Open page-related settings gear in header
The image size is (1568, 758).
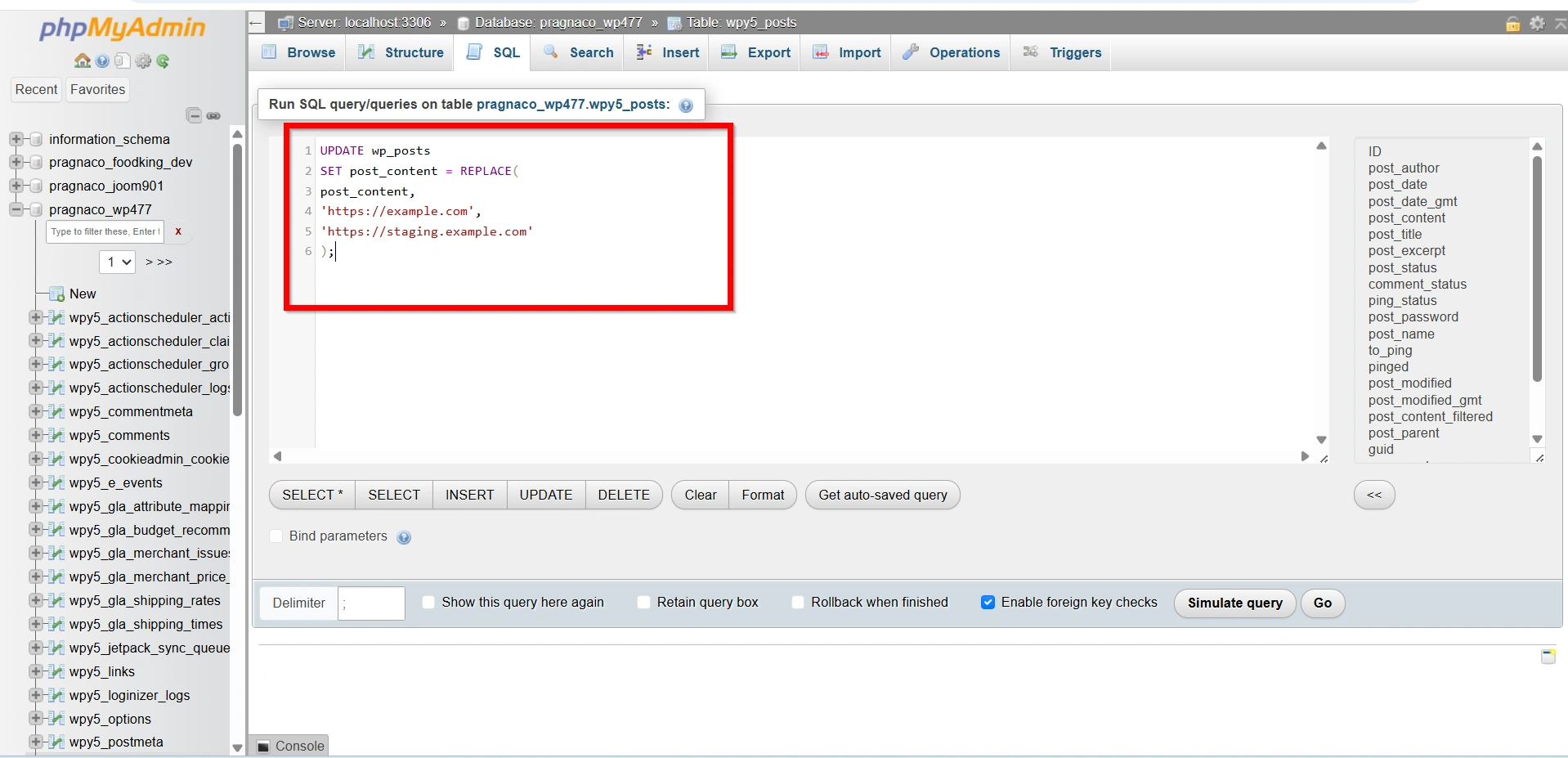coord(1537,23)
